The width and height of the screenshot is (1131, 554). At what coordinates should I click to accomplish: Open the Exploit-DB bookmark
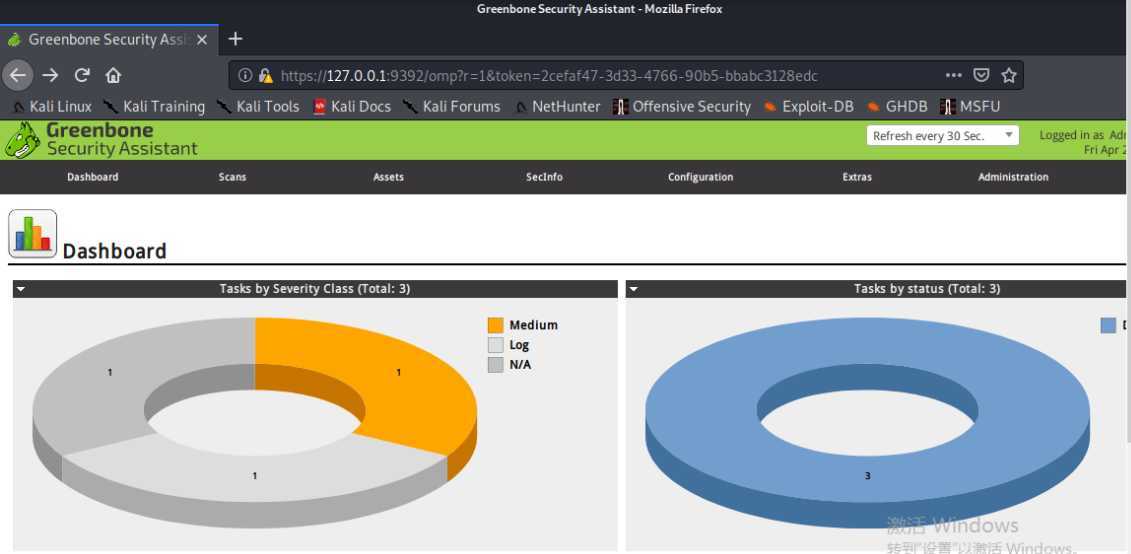[x=809, y=107]
